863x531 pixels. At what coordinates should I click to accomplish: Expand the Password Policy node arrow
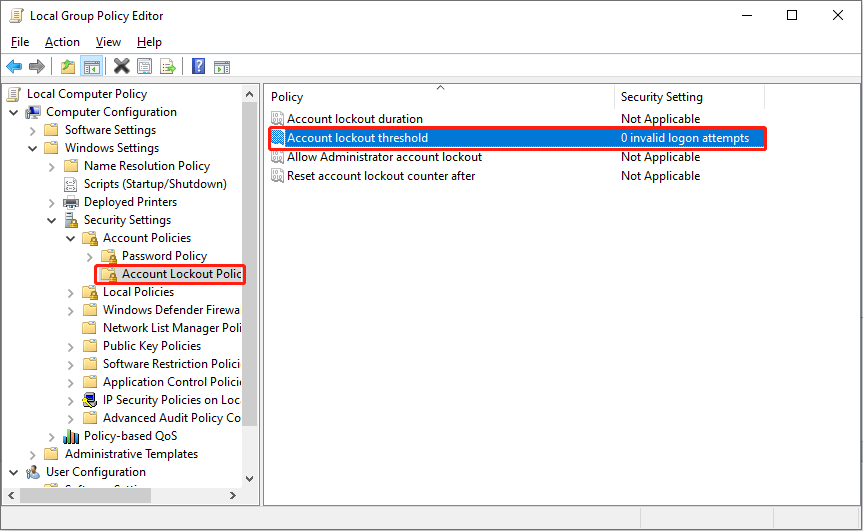point(89,256)
